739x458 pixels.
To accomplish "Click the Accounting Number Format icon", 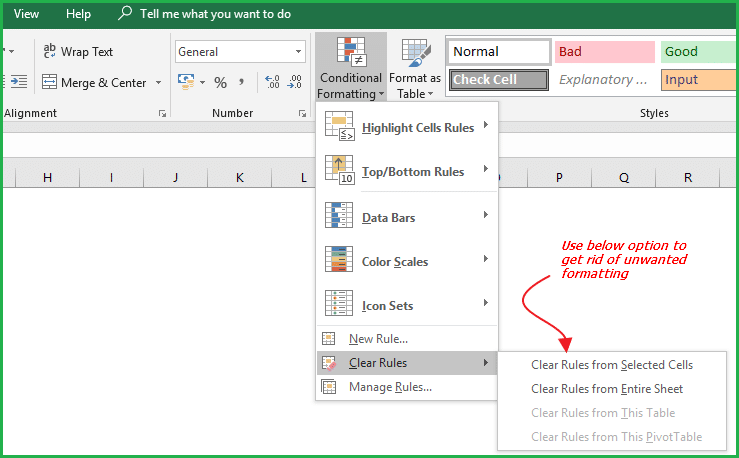I will point(186,83).
